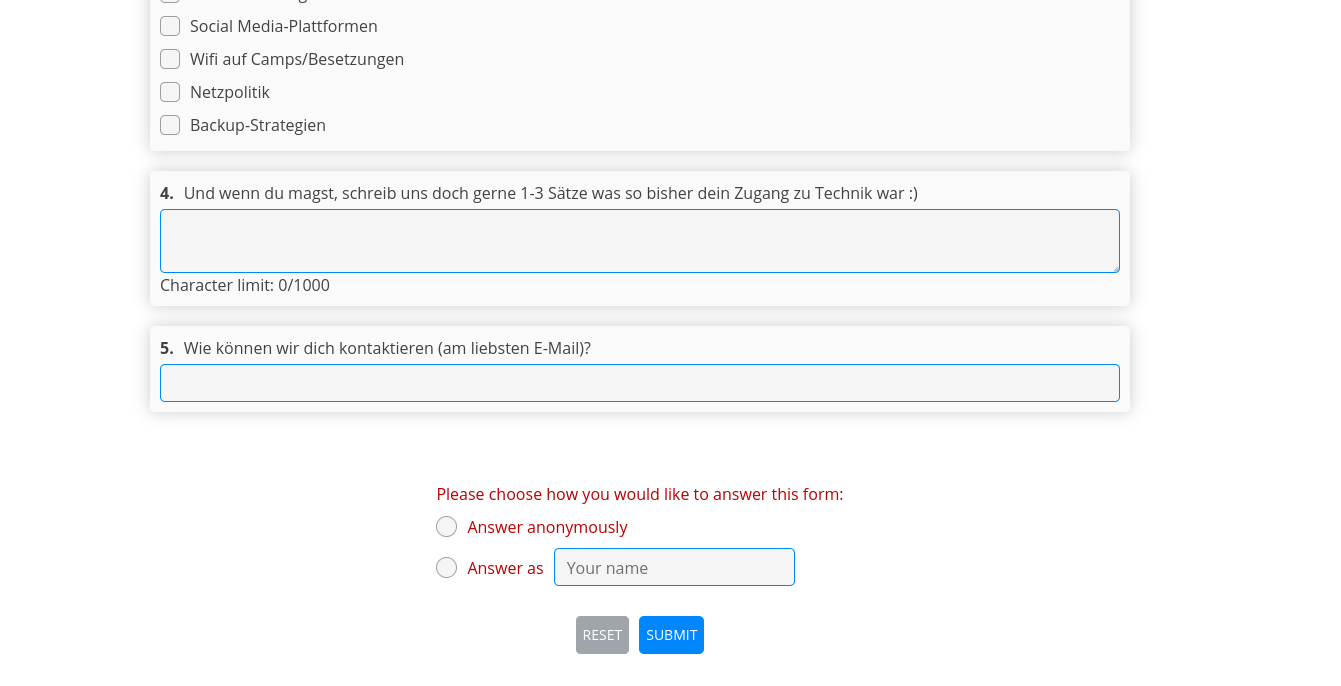Activate the Wifi auf Camps/Besetzungen checkbox again
Screen dimensions: 1341x686
tap(170, 59)
